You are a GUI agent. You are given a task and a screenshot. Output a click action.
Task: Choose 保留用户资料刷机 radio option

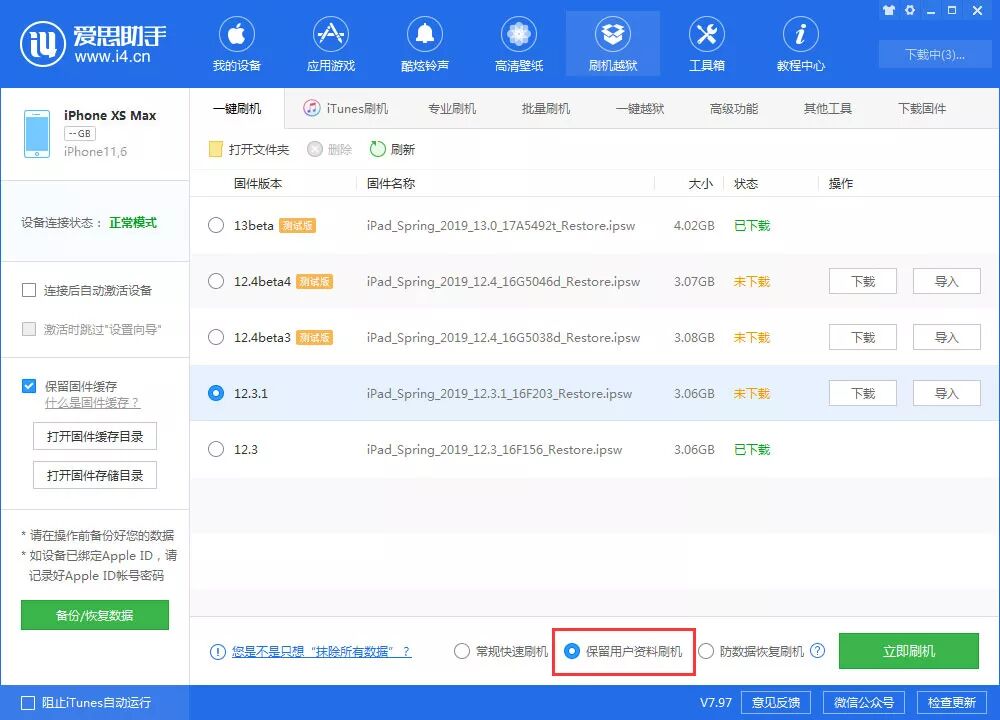(572, 651)
